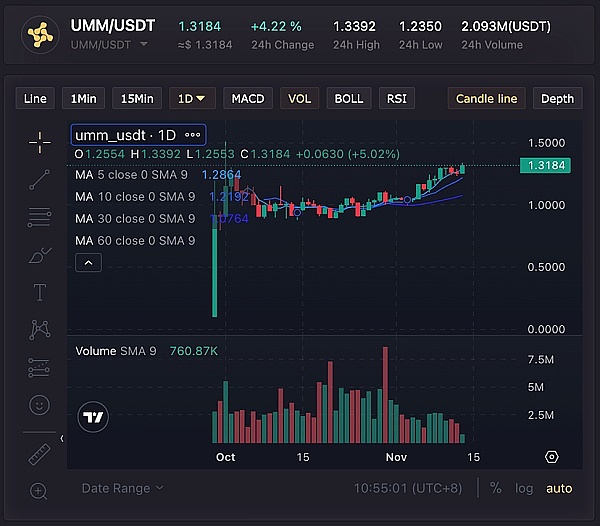Toggle auto scale option
600x526 pixels.
point(559,488)
